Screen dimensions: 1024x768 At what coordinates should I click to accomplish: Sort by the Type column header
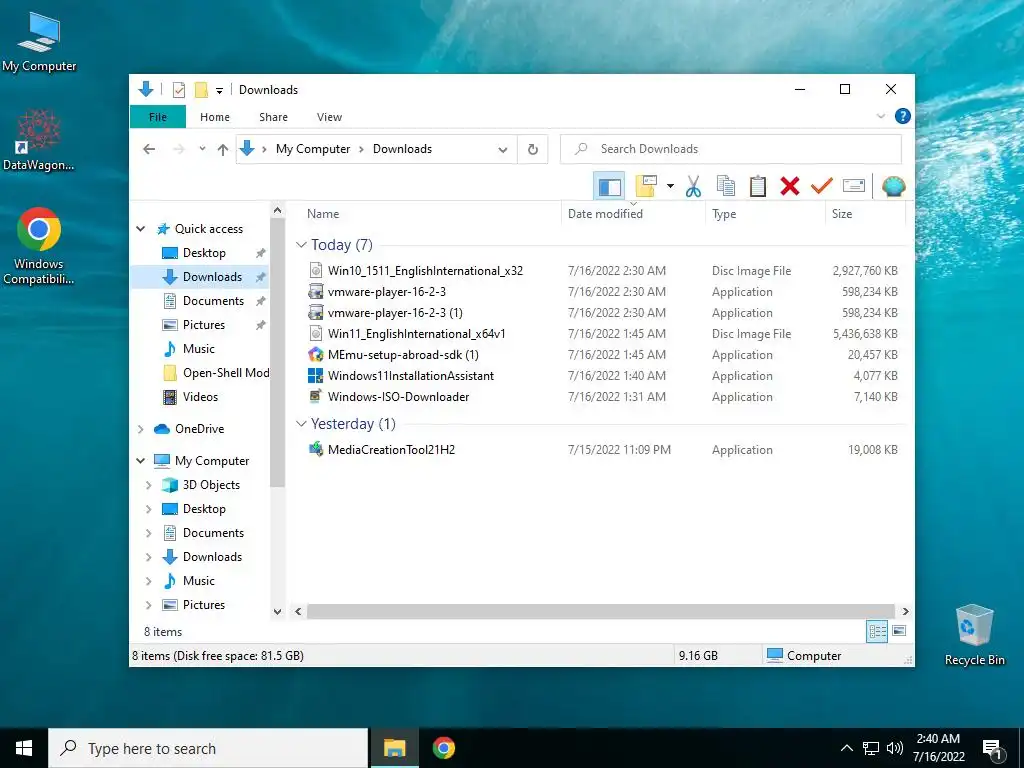[x=765, y=214]
